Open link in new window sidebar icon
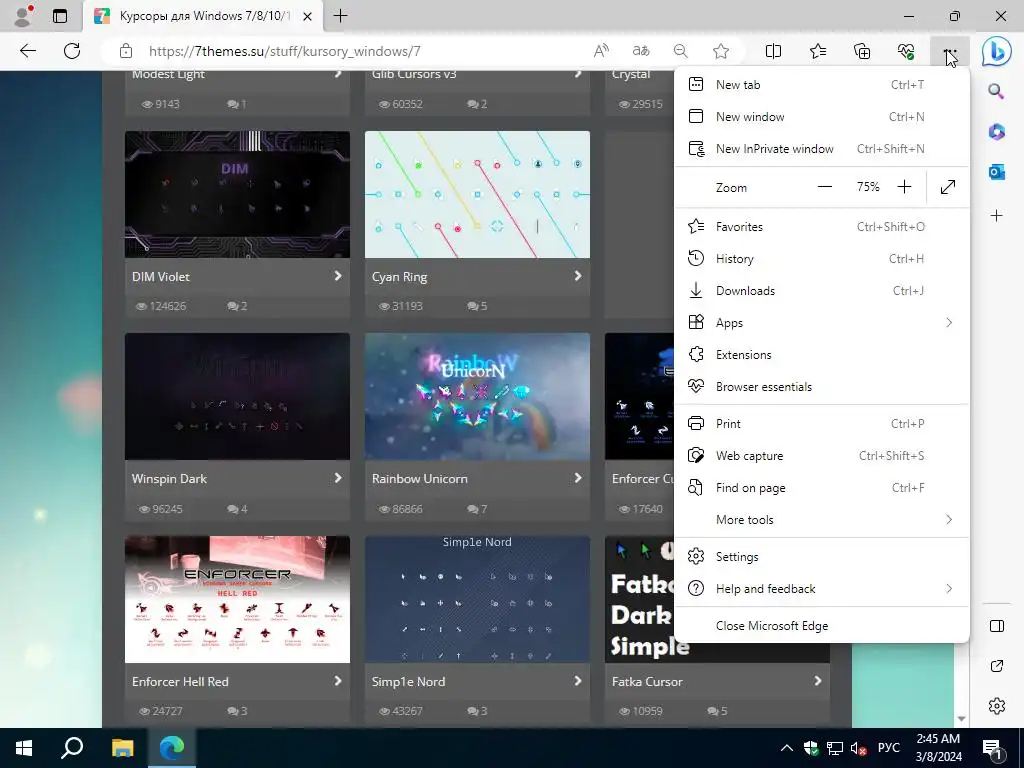The height and width of the screenshot is (768, 1024). click(997, 666)
